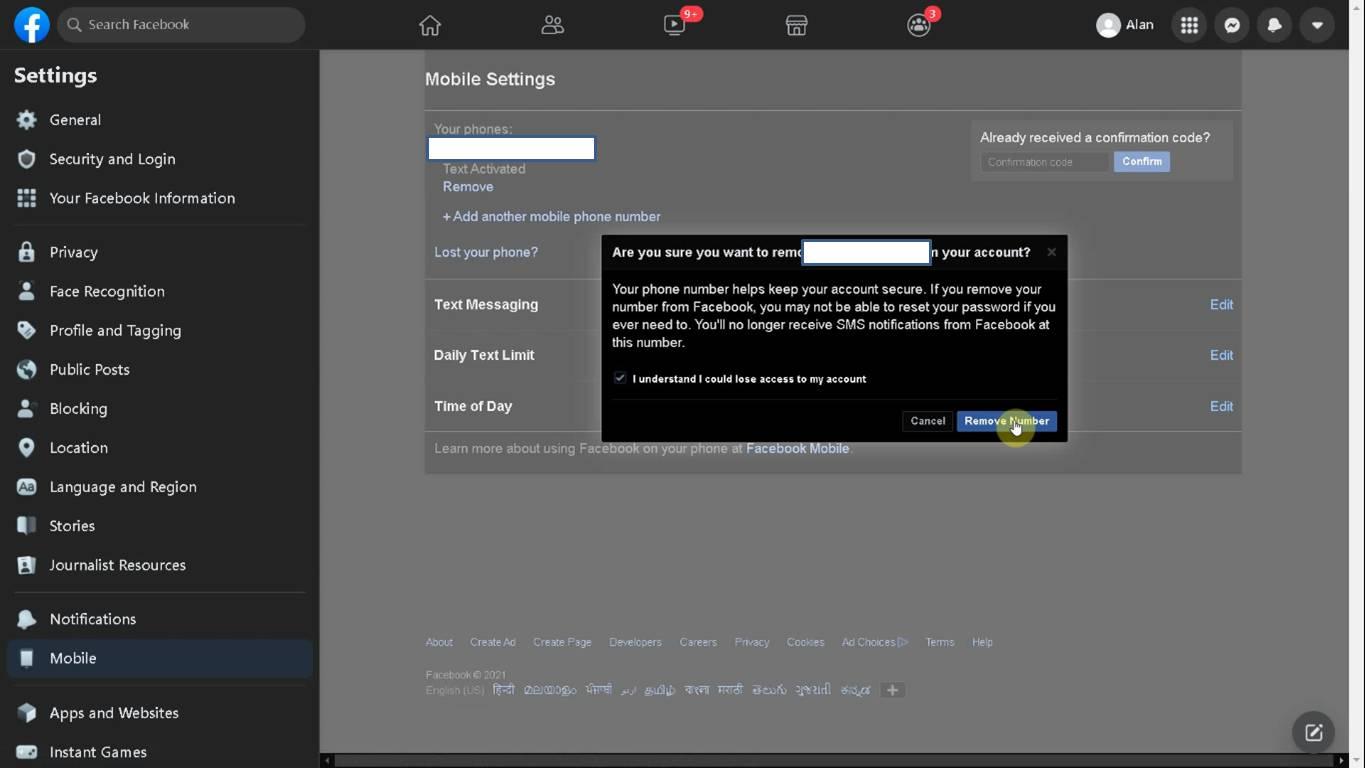Open the Notifications bell icon
Image resolution: width=1365 pixels, height=768 pixels.
[1274, 25]
